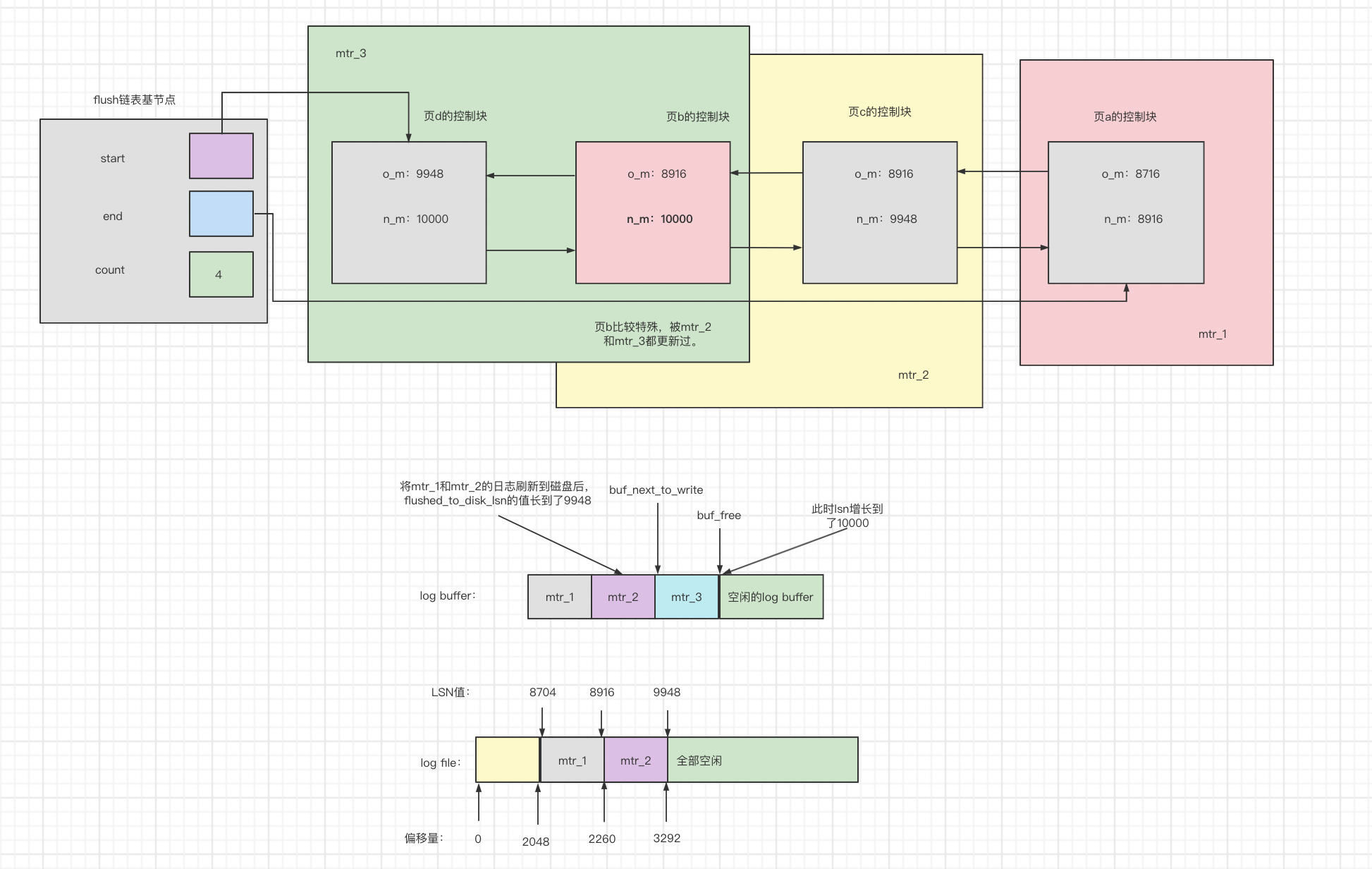
Task: Click the buf_free label text
Action: click(x=718, y=515)
